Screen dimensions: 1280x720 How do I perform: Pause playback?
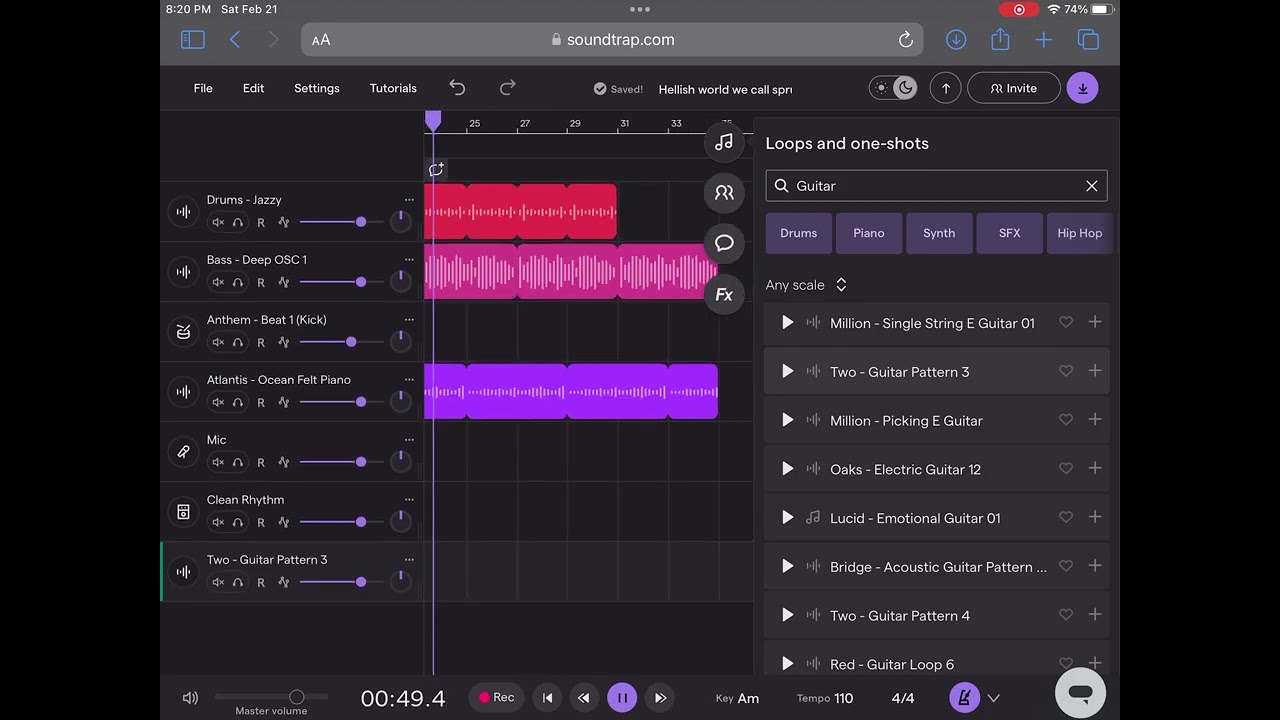coord(622,698)
